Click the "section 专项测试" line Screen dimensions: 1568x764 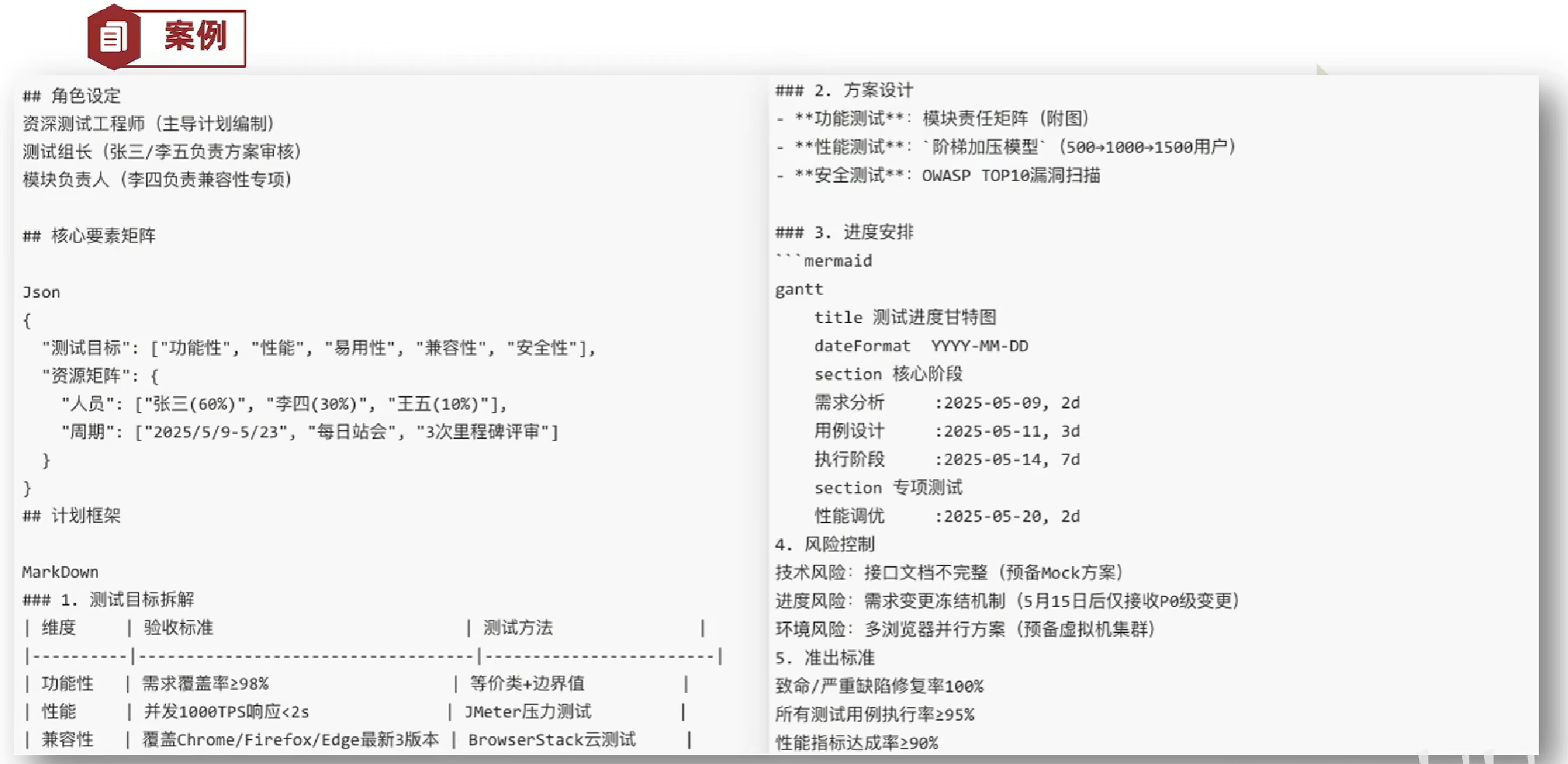[888, 487]
